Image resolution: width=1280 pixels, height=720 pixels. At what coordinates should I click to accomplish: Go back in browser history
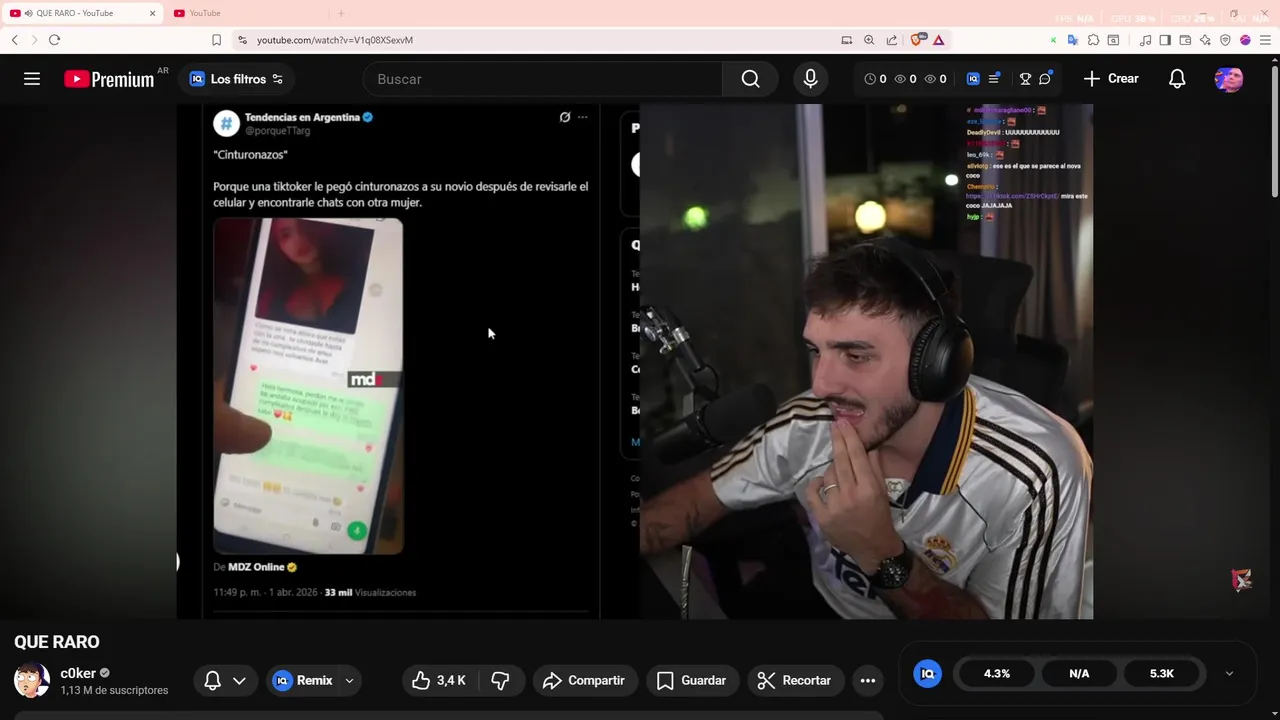coord(15,40)
